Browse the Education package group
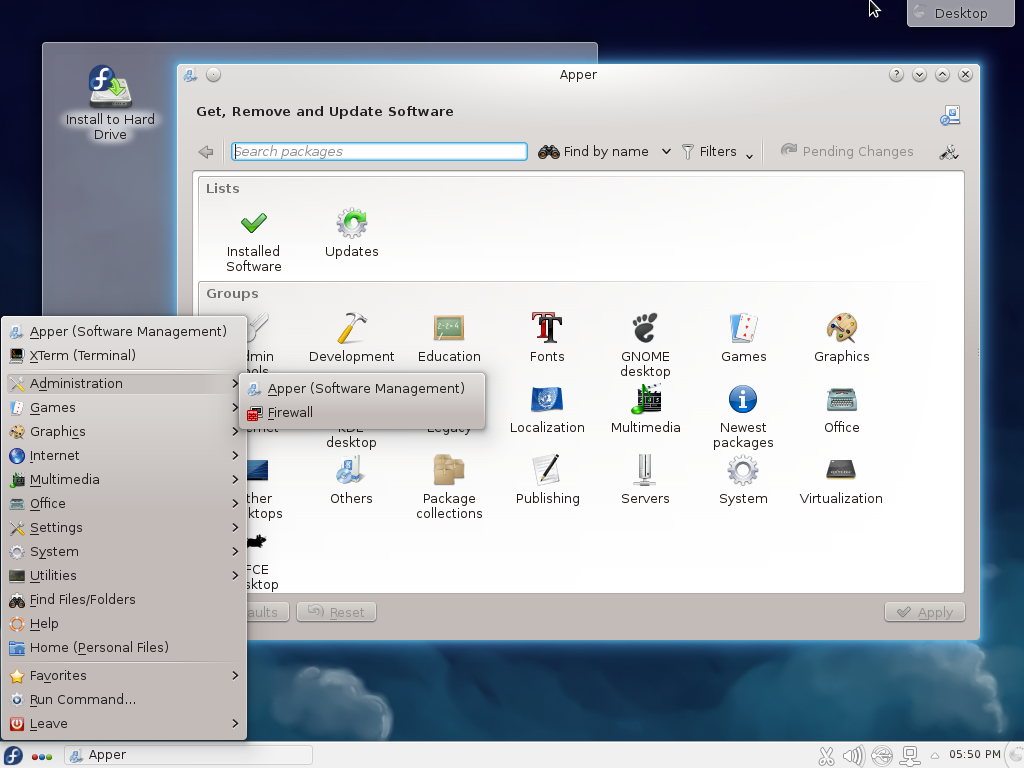The height and width of the screenshot is (768, 1024). click(x=449, y=338)
